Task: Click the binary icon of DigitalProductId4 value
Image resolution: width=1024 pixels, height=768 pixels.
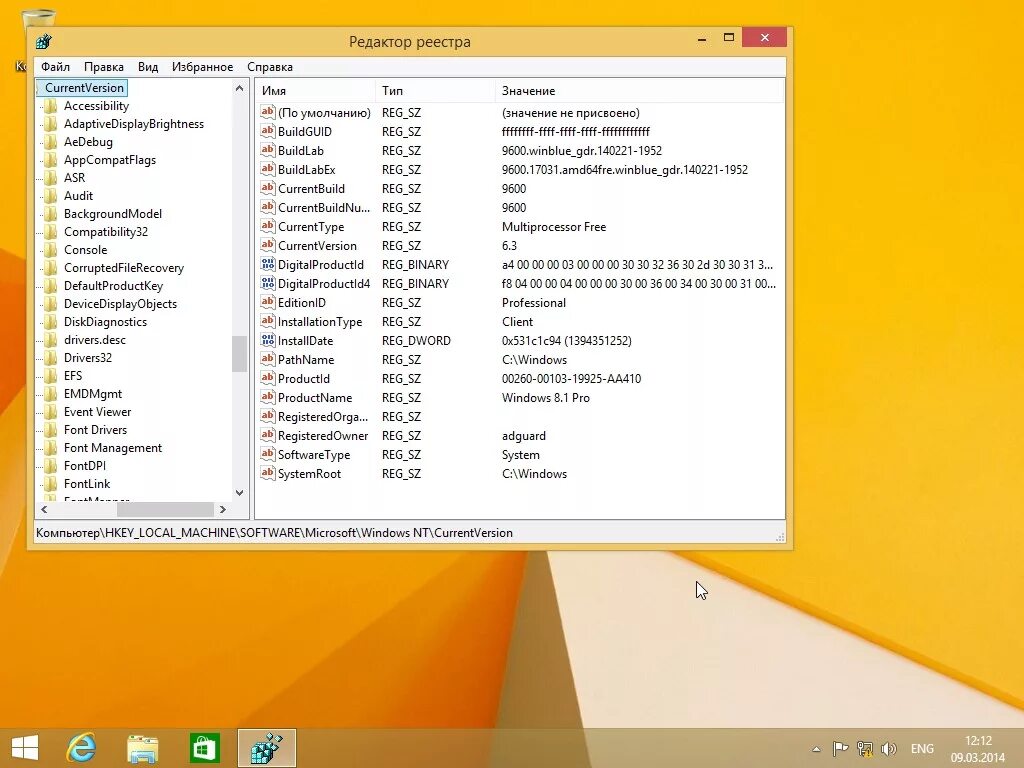Action: click(268, 283)
